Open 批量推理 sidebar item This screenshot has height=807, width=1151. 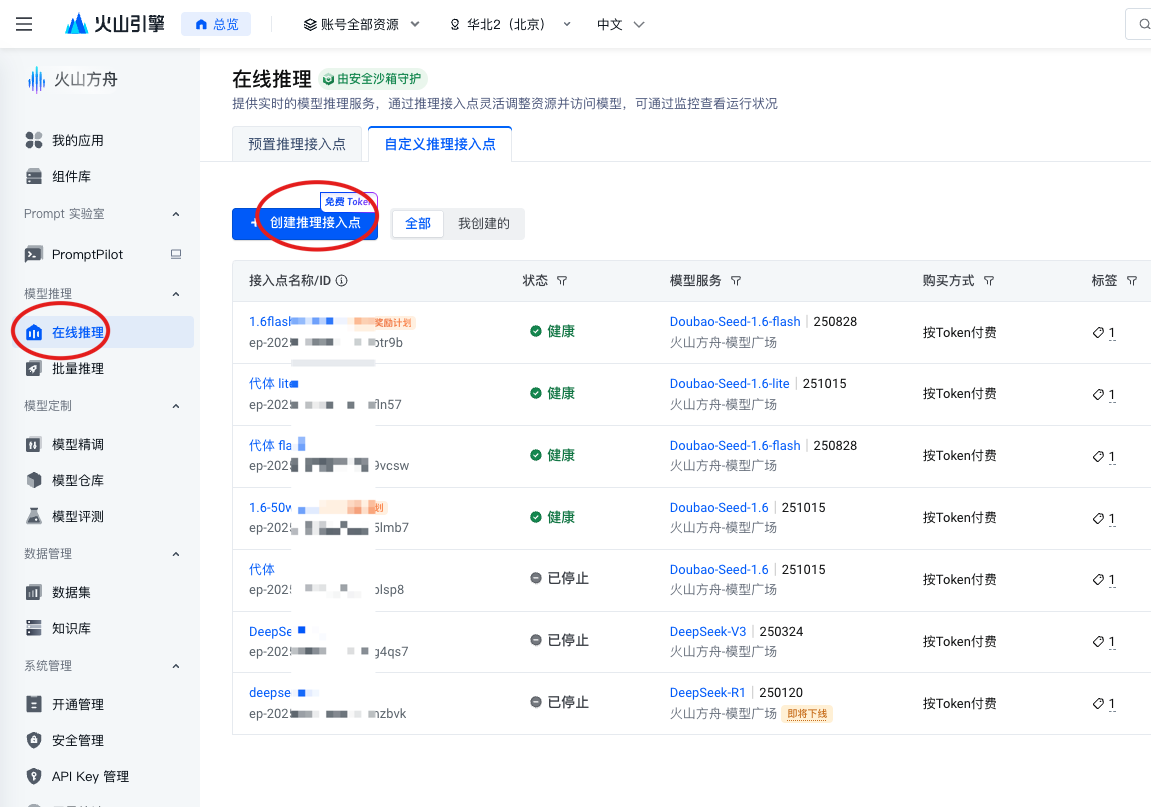[x=77, y=369]
